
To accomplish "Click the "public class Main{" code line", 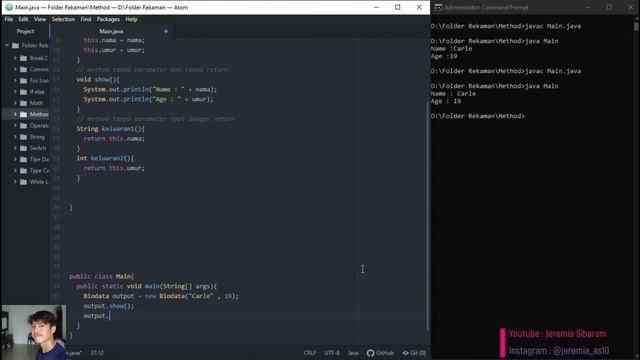I will (x=101, y=276).
